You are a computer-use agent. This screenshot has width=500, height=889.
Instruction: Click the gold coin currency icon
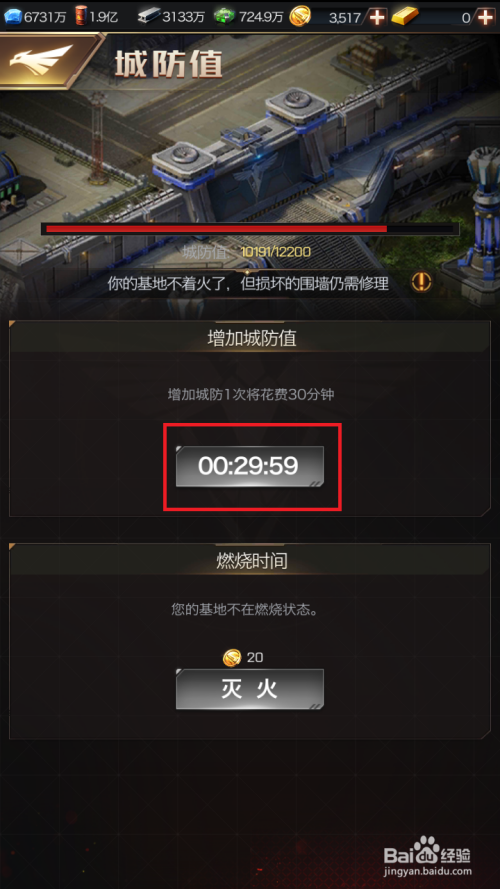click(300, 17)
